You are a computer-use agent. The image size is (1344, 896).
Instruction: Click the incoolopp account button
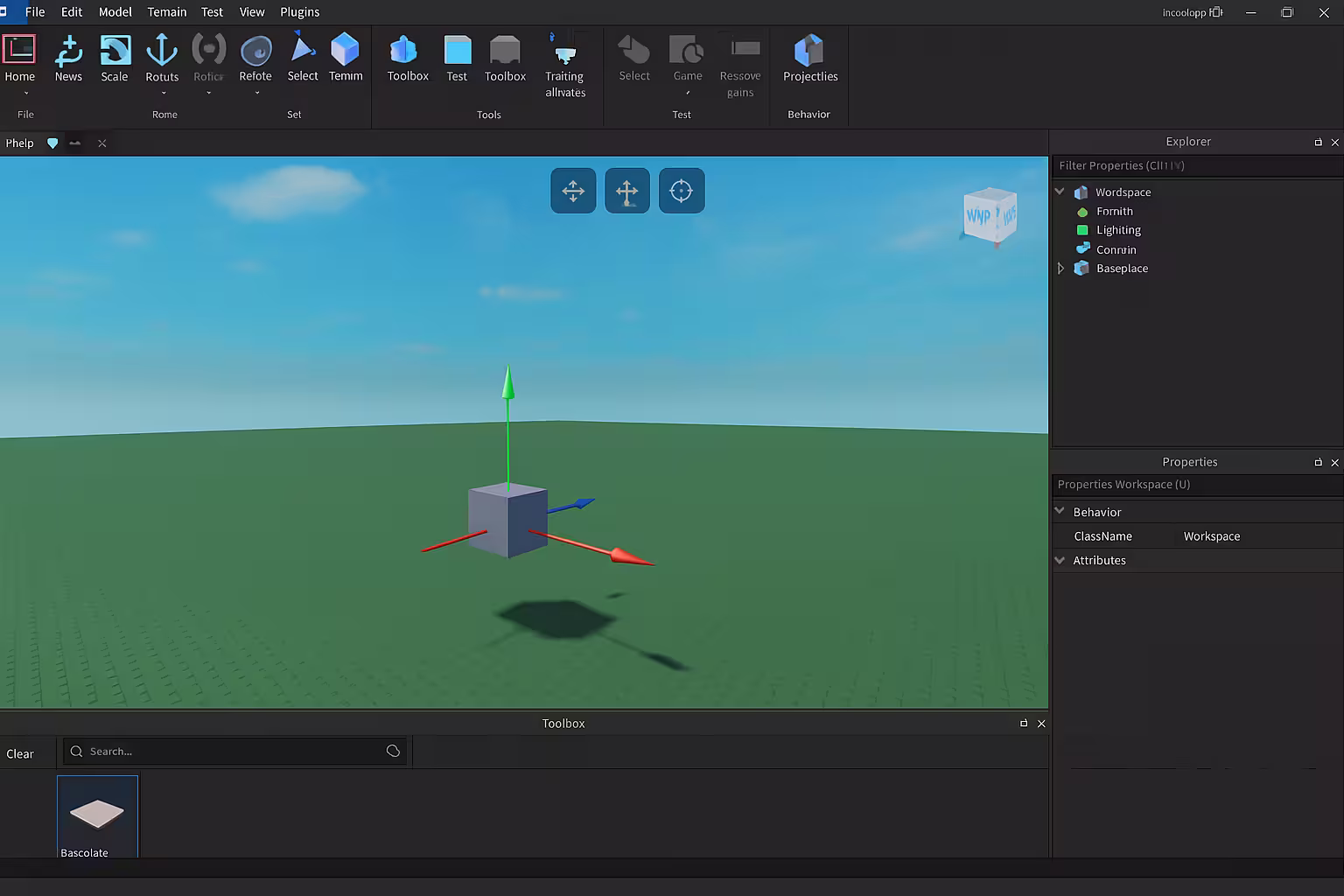coord(1192,12)
